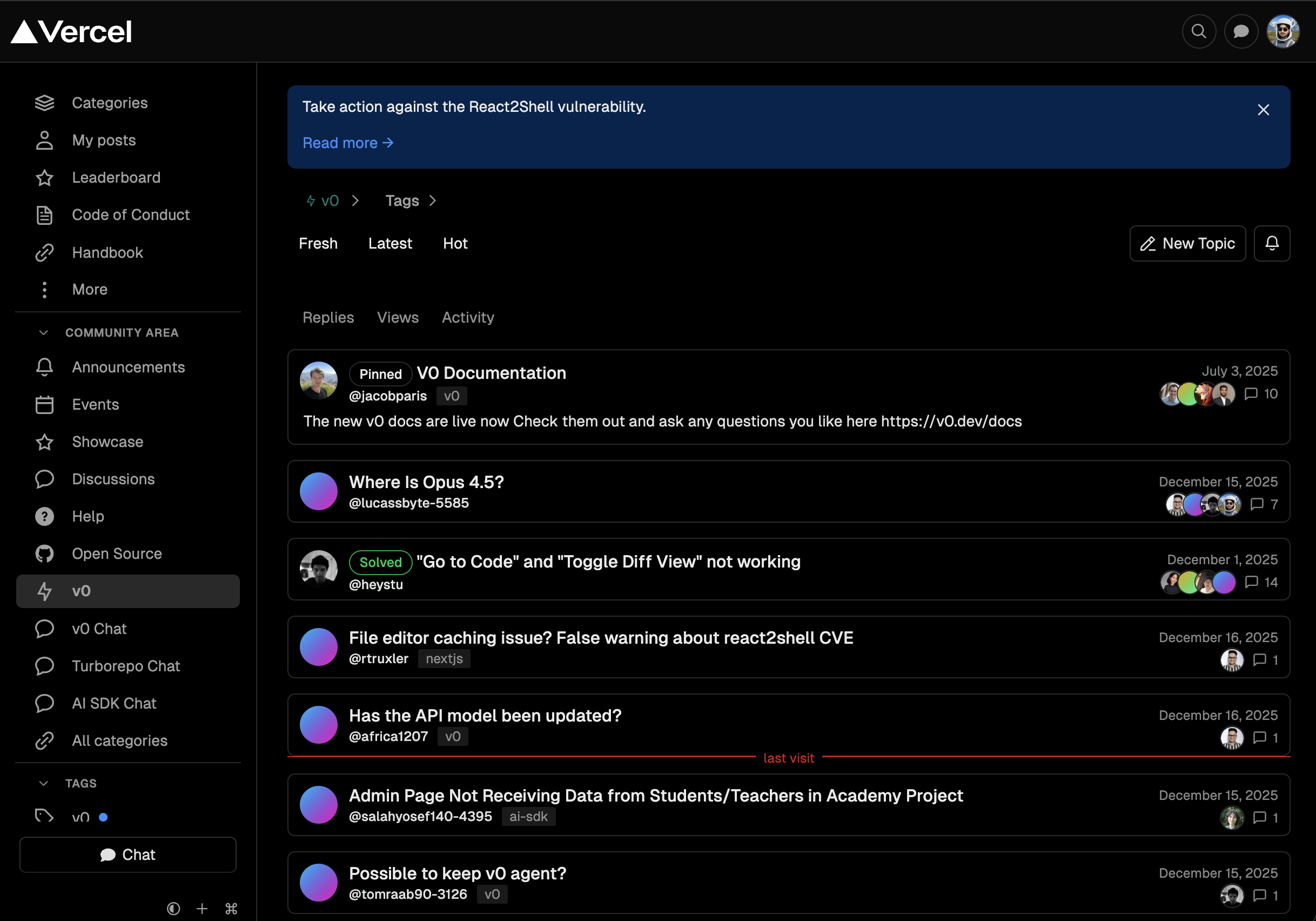This screenshot has width=1316, height=921.
Task: Collapse the Tags section in the sidebar
Action: pyautogui.click(x=44, y=783)
